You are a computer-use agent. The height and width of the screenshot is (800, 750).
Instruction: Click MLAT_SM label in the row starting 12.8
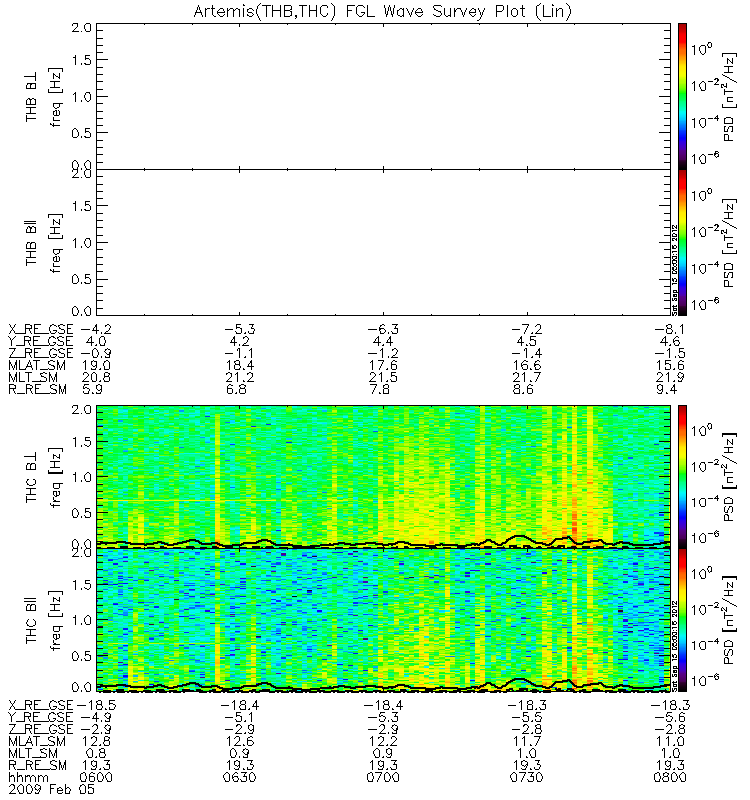37,742
